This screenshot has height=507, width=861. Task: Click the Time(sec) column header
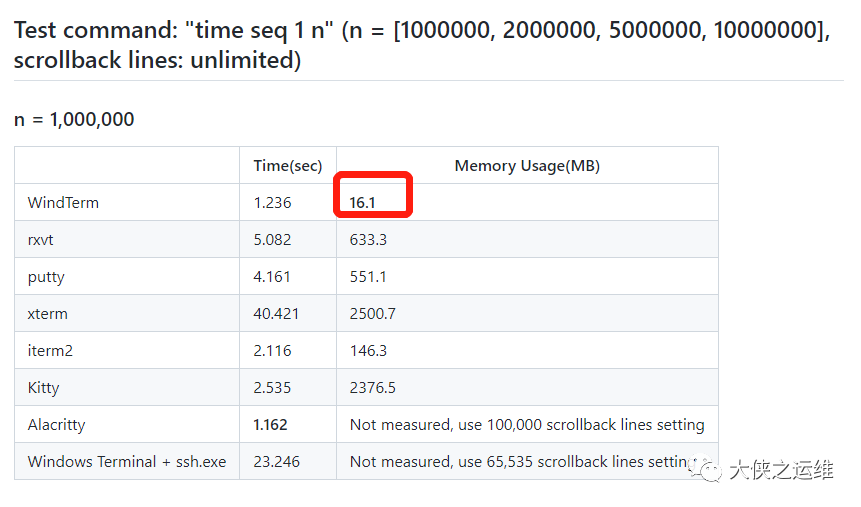click(288, 166)
